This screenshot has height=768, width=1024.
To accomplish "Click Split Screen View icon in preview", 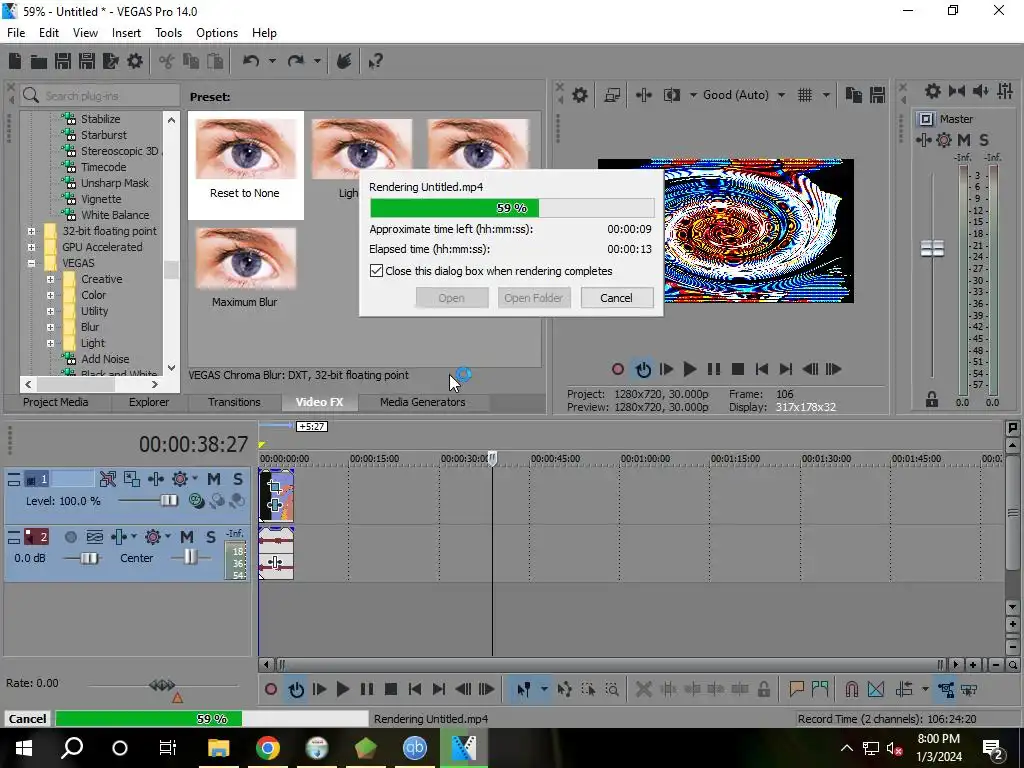I will [x=671, y=95].
